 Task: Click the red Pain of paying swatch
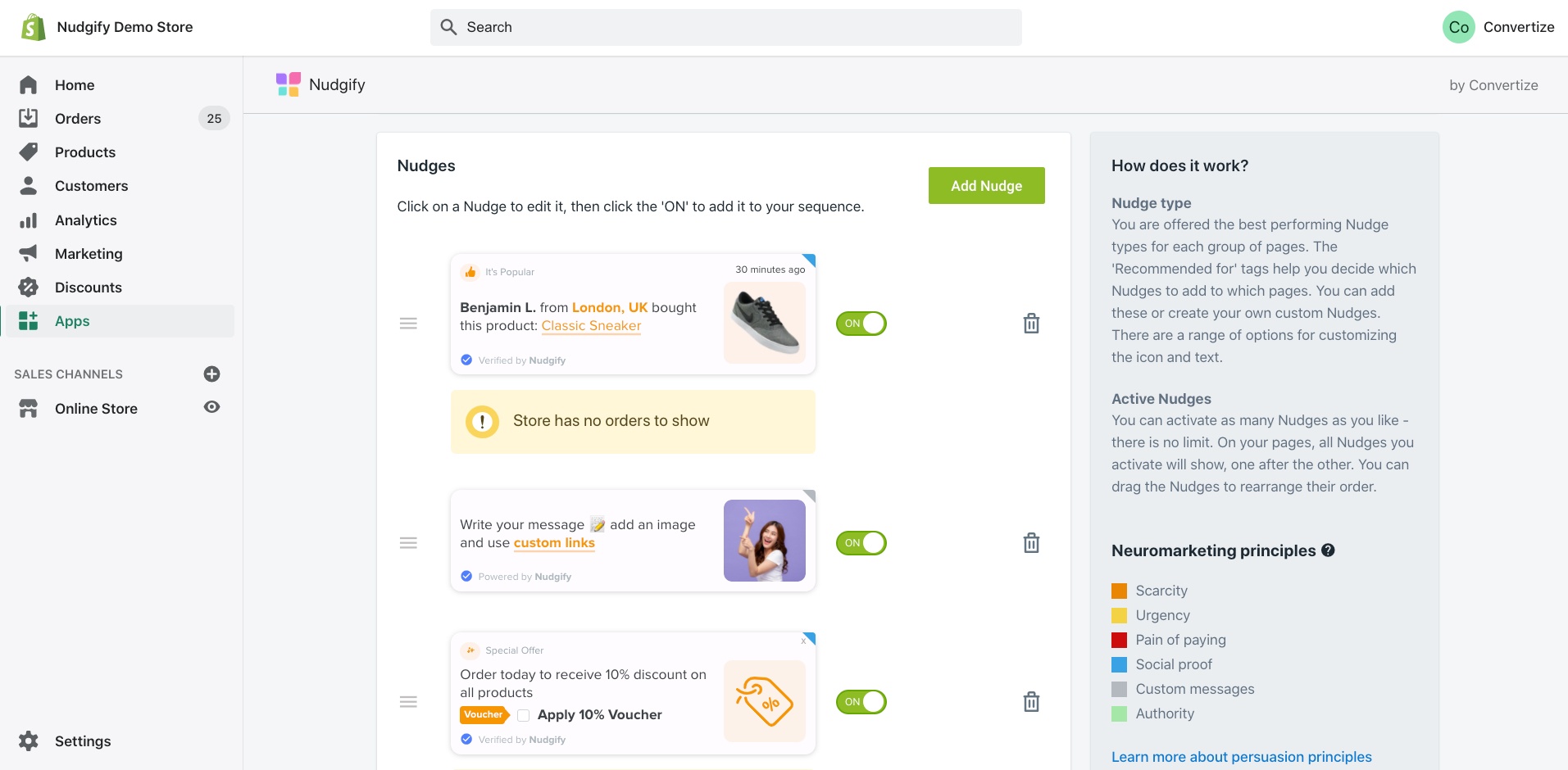pyautogui.click(x=1119, y=640)
